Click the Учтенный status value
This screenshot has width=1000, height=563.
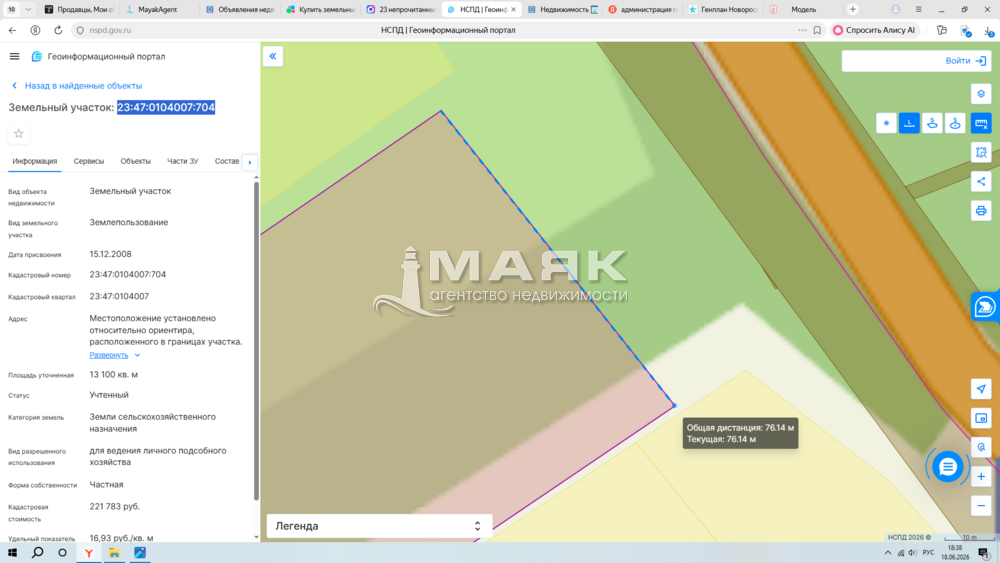pyautogui.click(x=109, y=395)
